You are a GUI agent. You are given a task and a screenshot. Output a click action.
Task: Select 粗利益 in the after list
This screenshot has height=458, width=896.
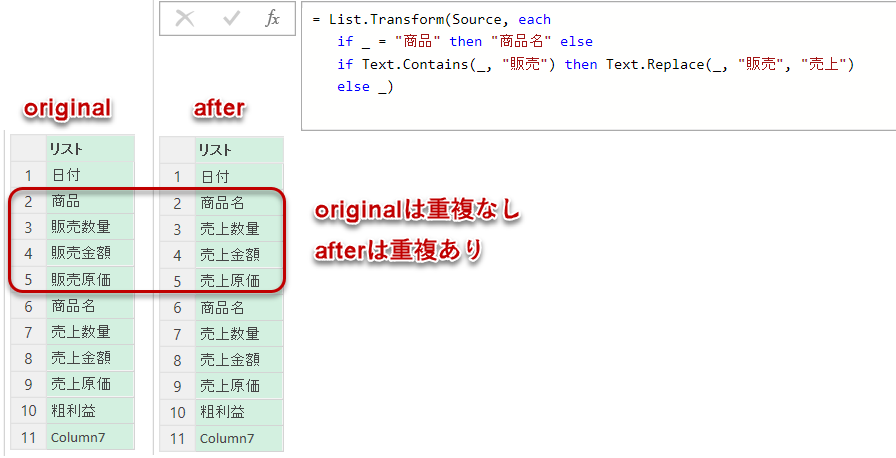click(239, 412)
